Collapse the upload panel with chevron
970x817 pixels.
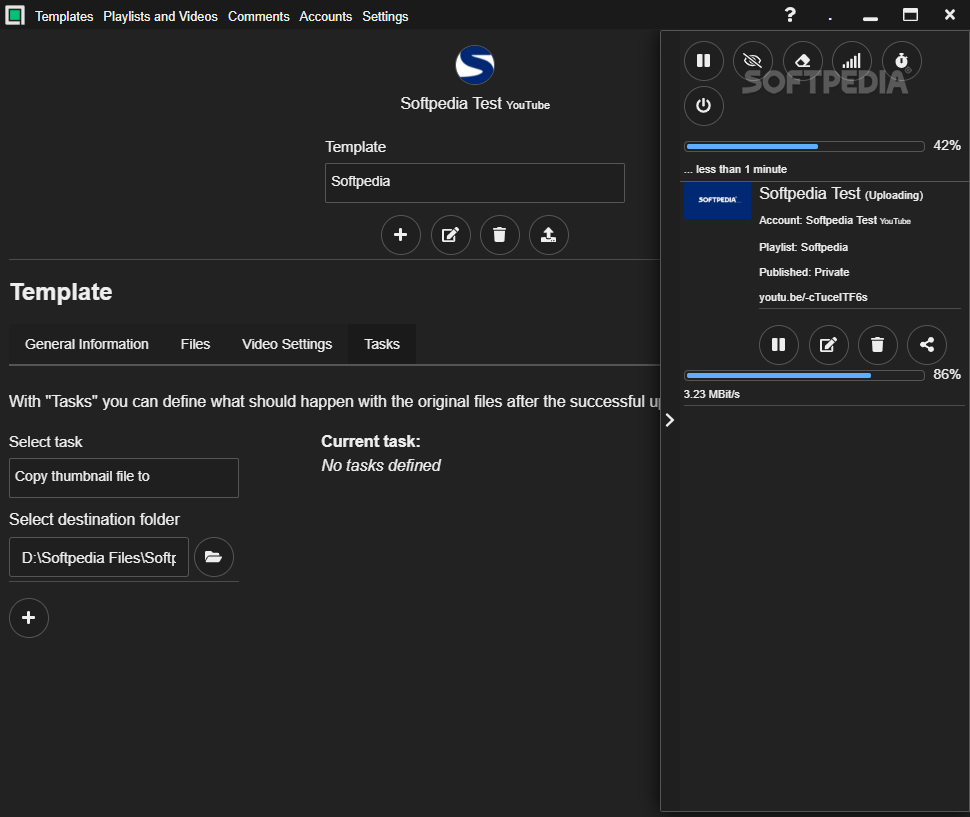click(x=670, y=421)
